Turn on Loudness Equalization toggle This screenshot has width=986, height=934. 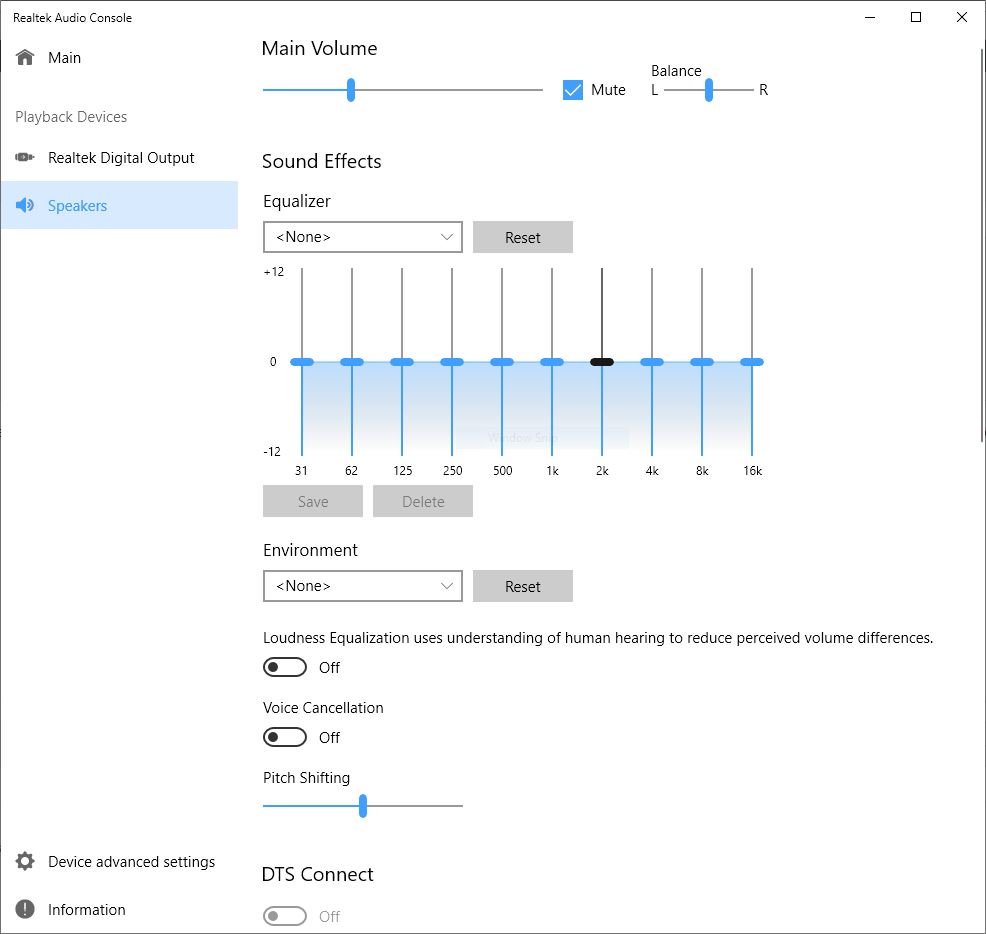click(x=285, y=667)
